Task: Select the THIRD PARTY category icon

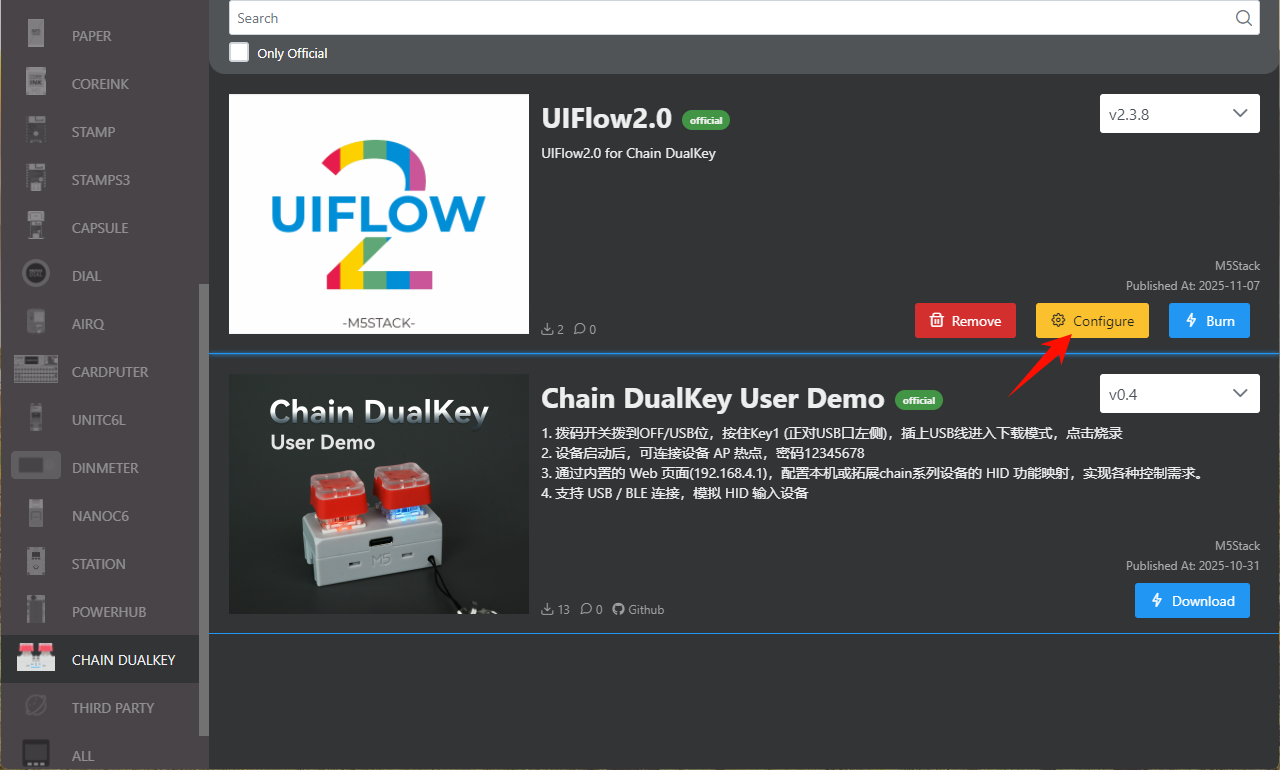Action: tap(36, 708)
